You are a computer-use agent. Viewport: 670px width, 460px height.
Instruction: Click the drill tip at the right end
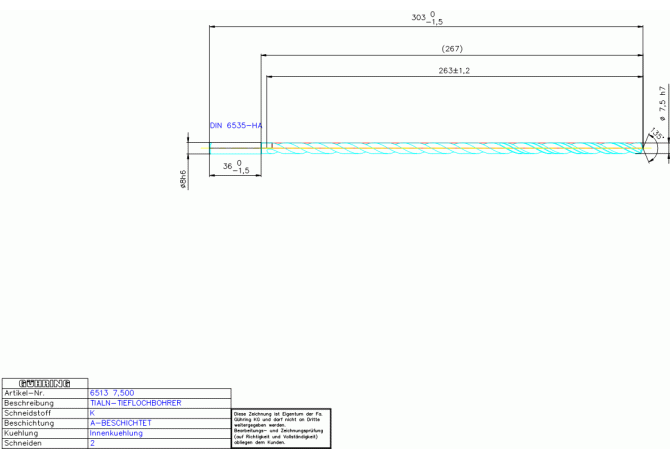[647, 148]
